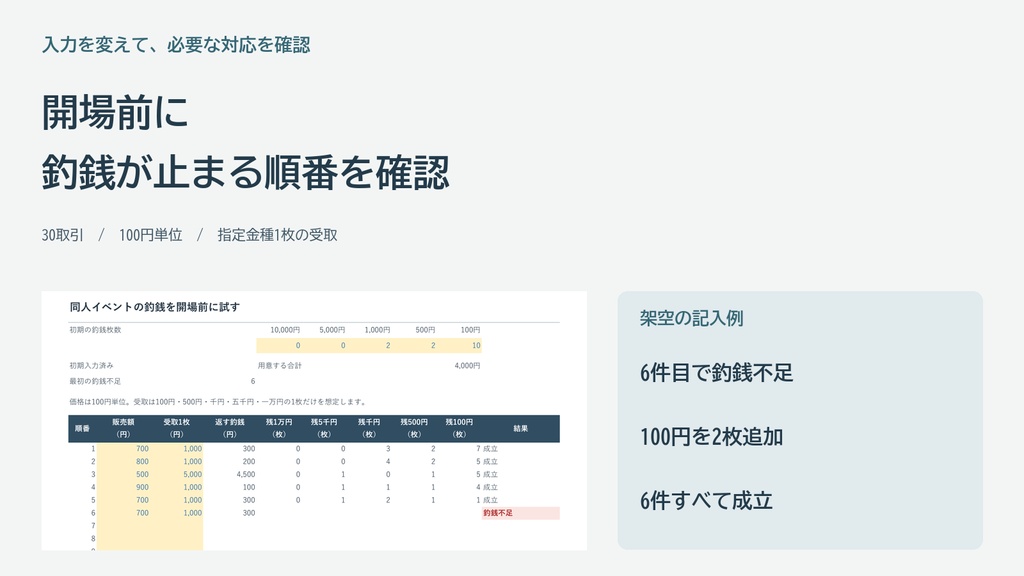The height and width of the screenshot is (576, 1024).
Task: Click the 受取1枚 column header
Action: tap(177, 428)
